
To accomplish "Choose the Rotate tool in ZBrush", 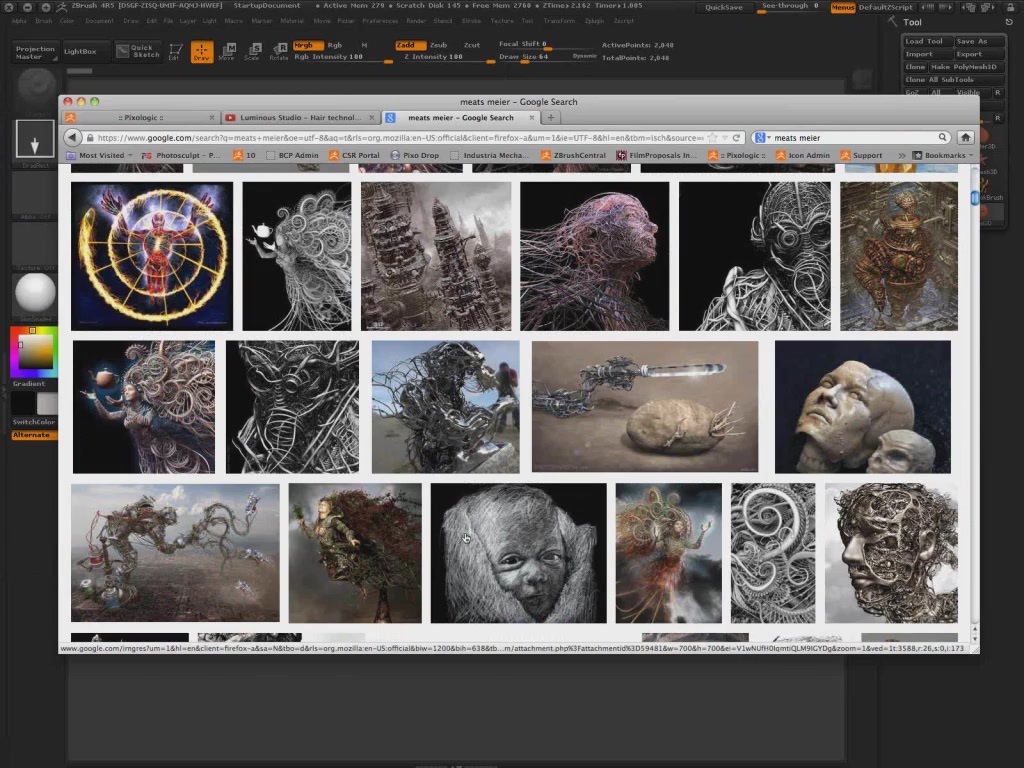I will tap(279, 52).
